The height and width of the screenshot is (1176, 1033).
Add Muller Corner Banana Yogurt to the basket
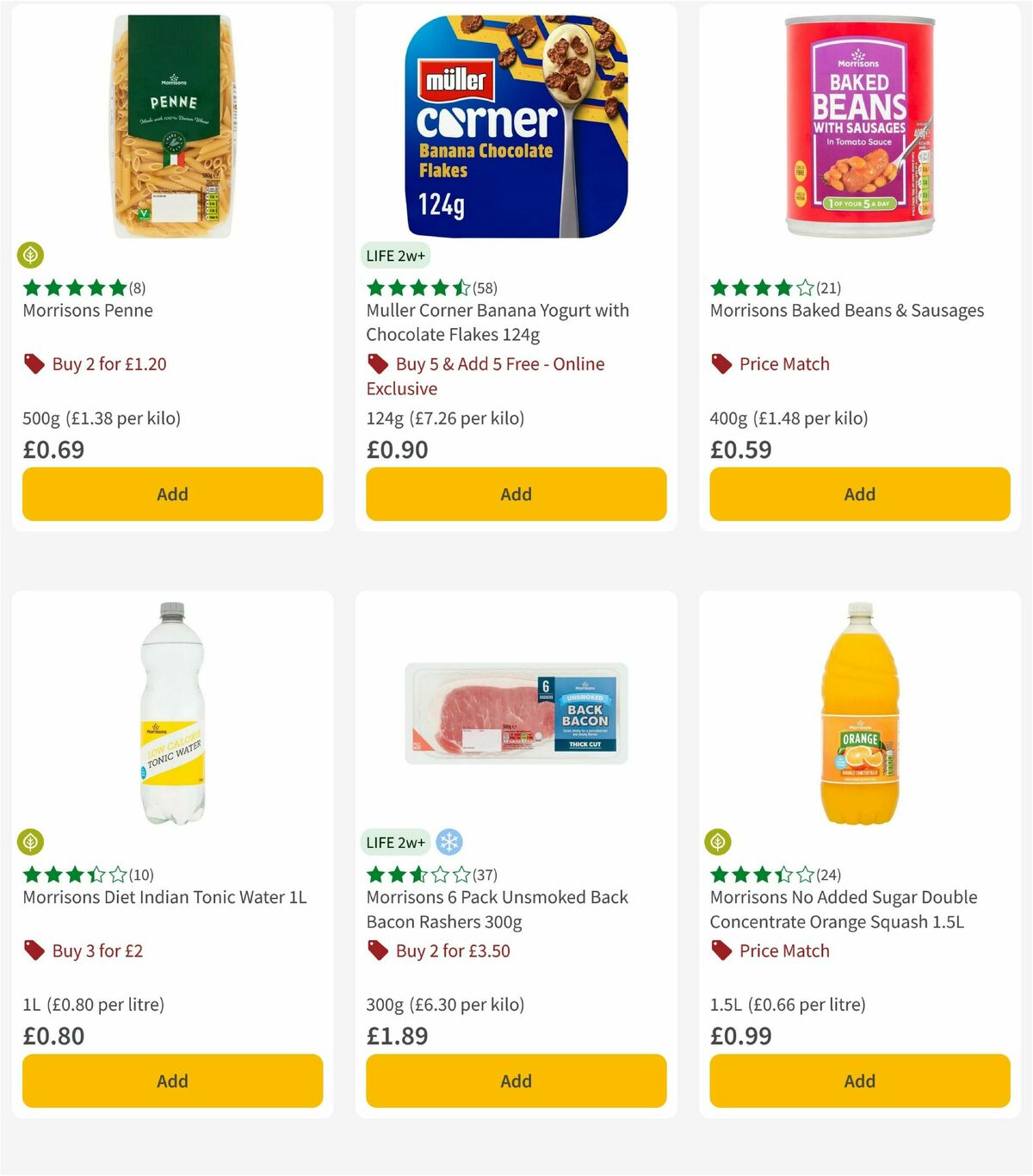pyautogui.click(x=516, y=494)
